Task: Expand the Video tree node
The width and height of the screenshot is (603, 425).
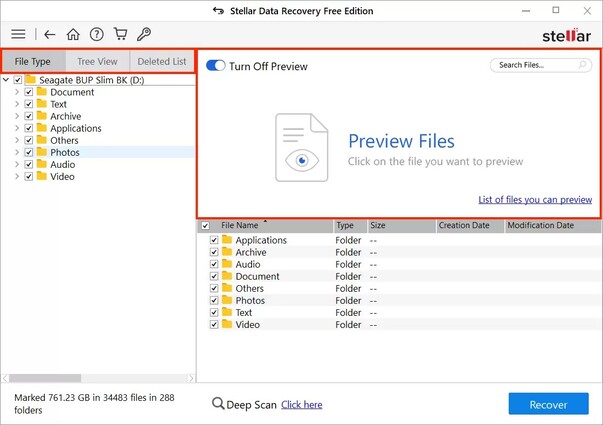Action: pos(17,177)
